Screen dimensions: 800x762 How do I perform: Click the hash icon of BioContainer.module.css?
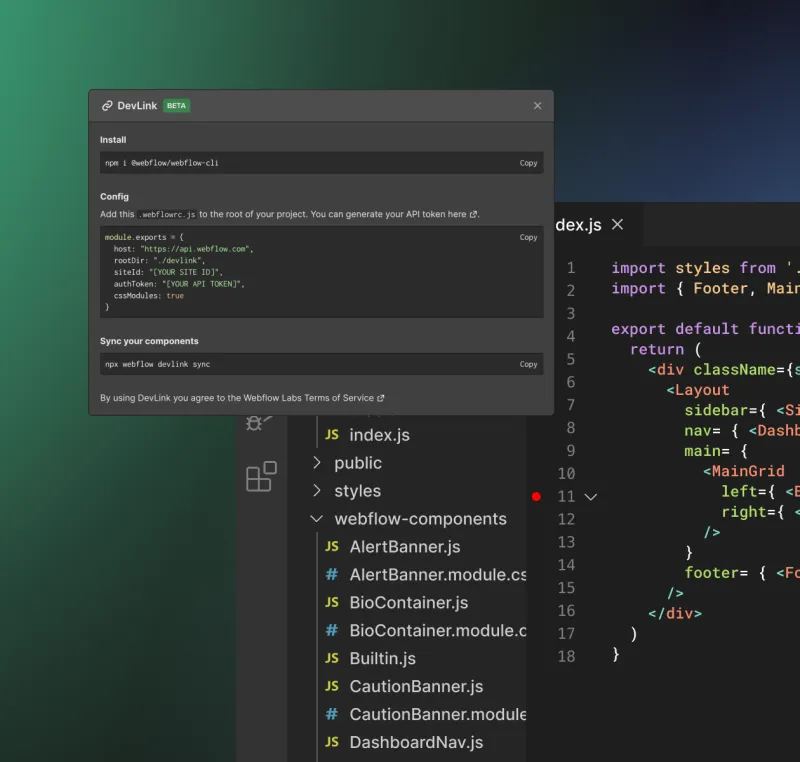333,630
